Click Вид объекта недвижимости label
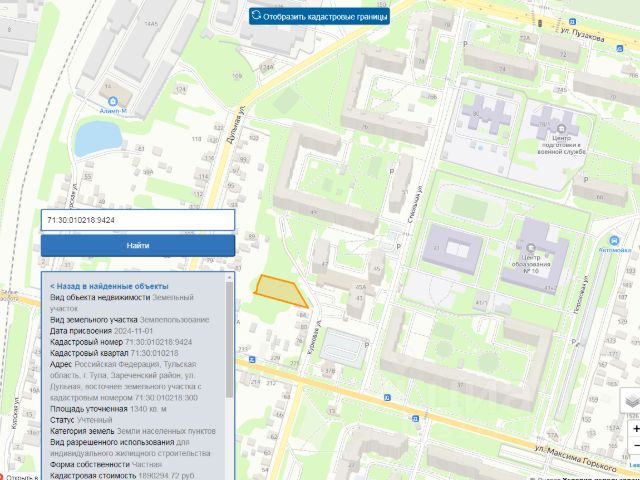640x480 pixels. point(100,297)
